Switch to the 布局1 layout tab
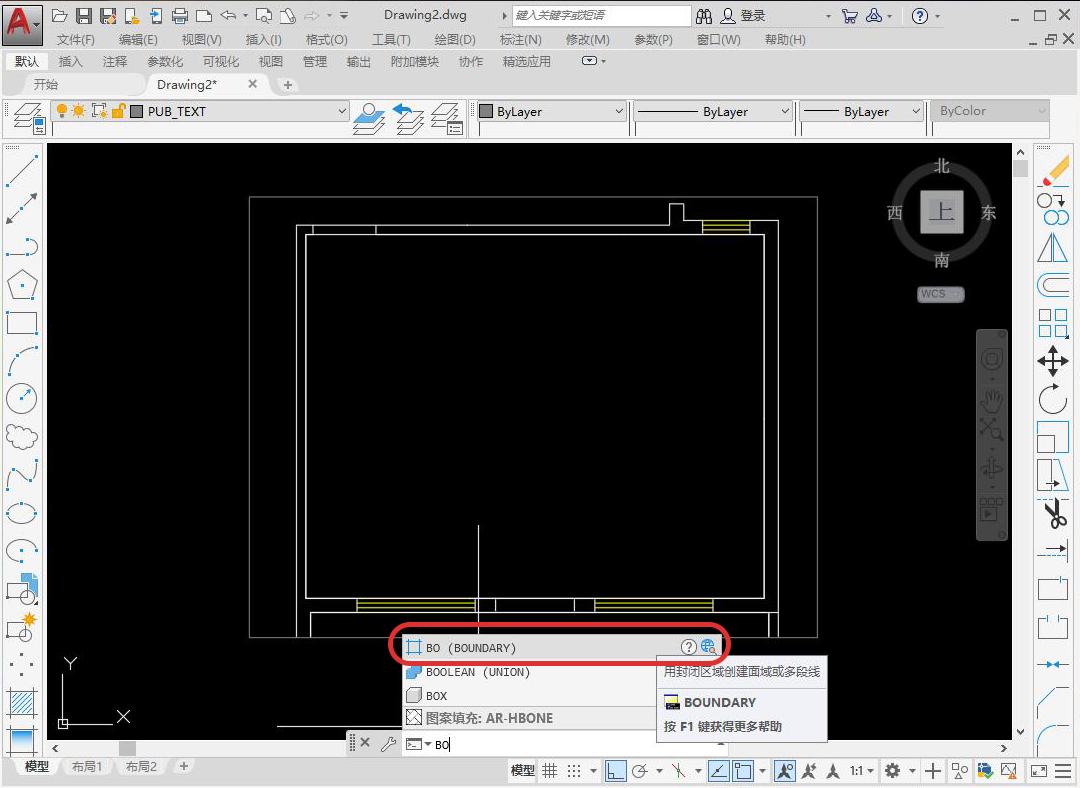 click(87, 766)
